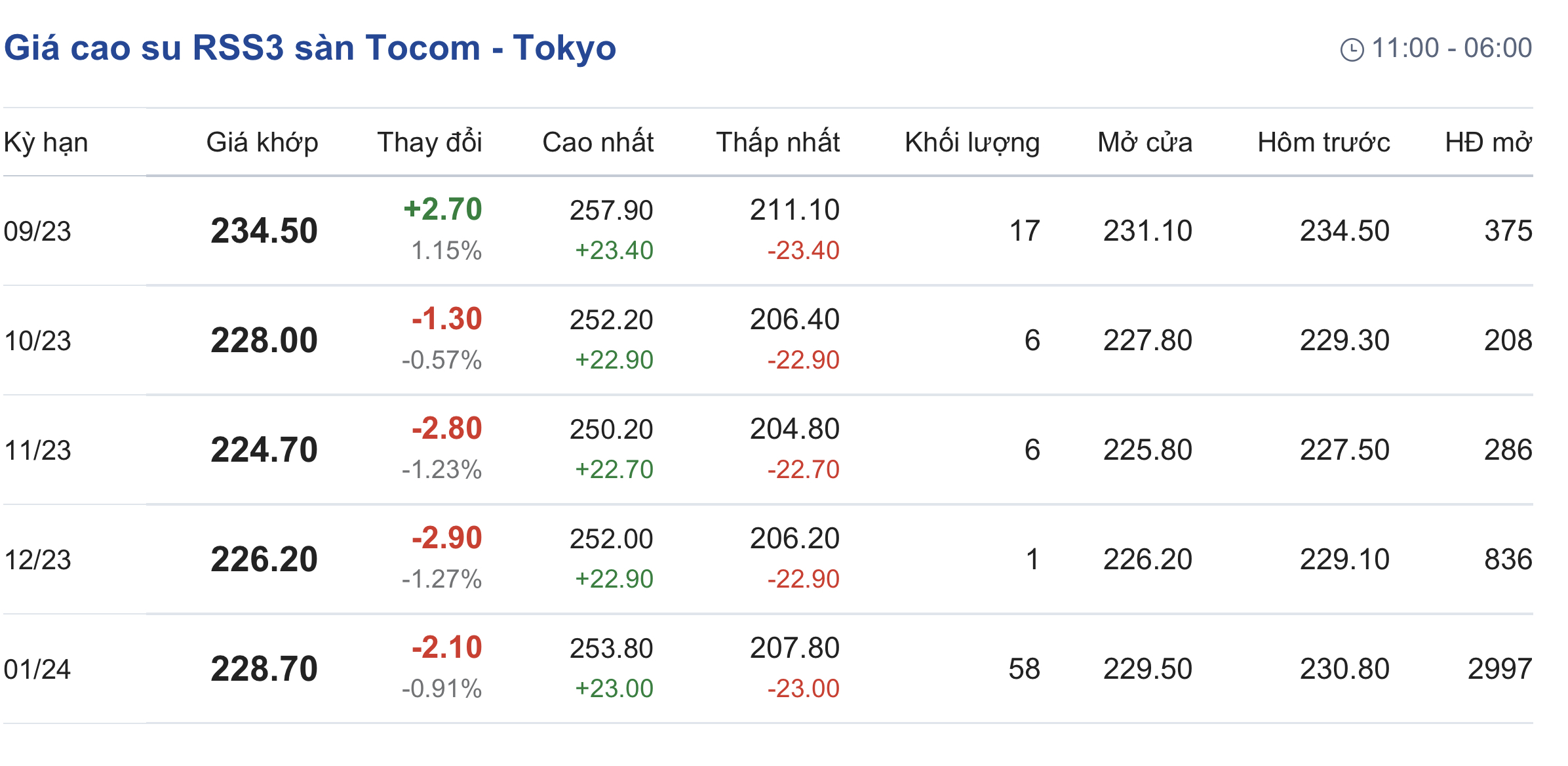Click the Thấp nhất column header
1568x766 pixels.
[777, 142]
